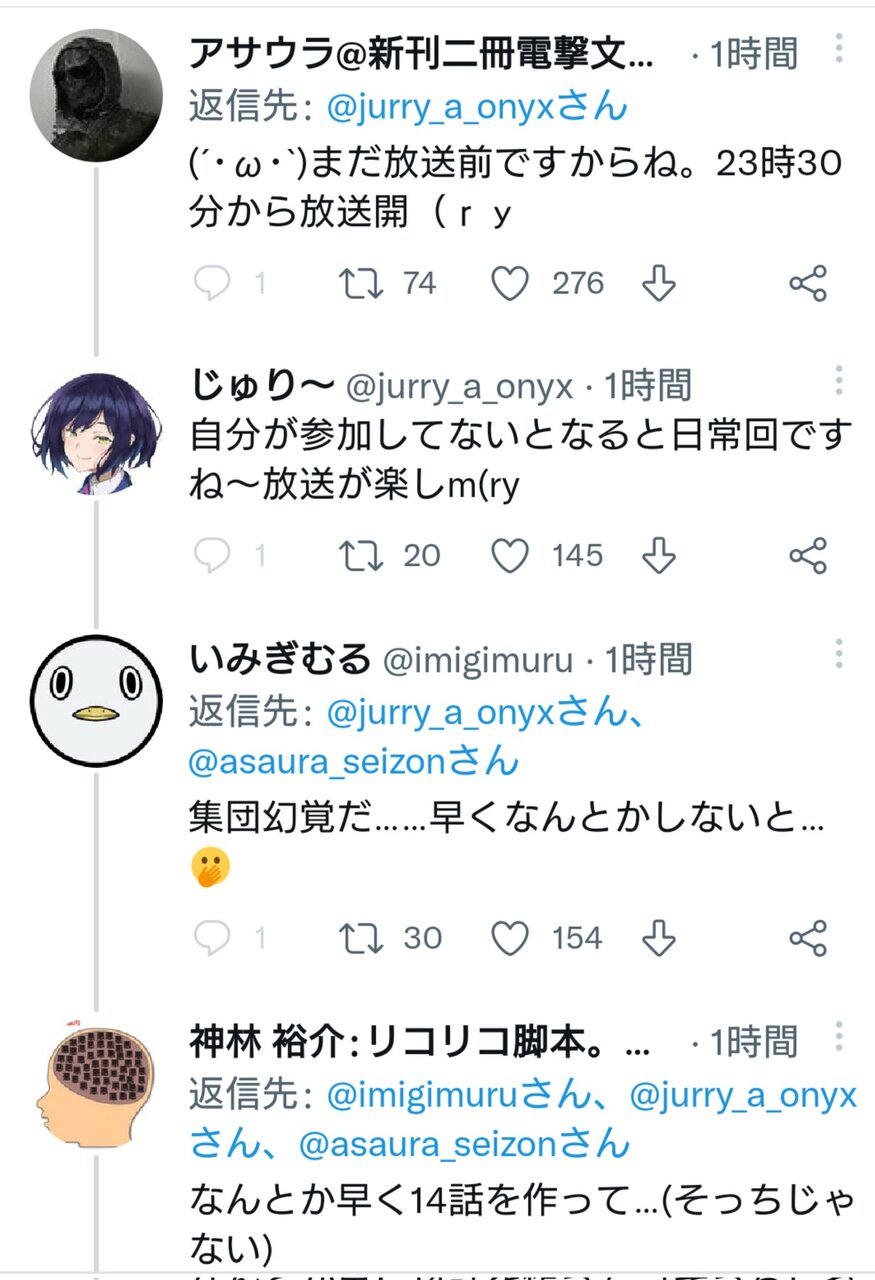The height and width of the screenshot is (1280, 875).
Task: Retweet じゅり〜's tweet with 20 retweets
Action: [360, 556]
